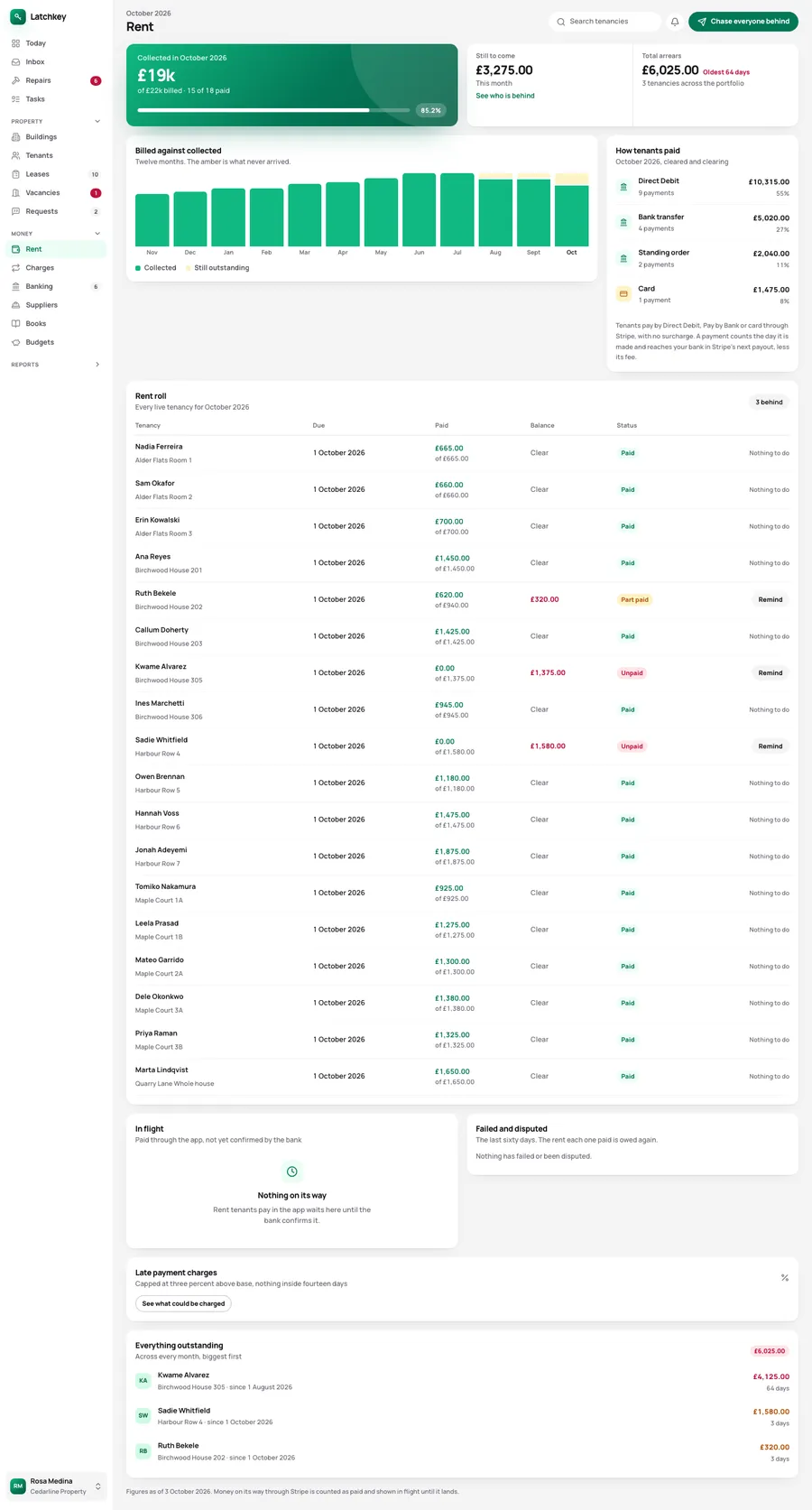The height and width of the screenshot is (1510, 812).
Task: Click the SW avatar for Sadie Whitfield
Action: tap(143, 1415)
